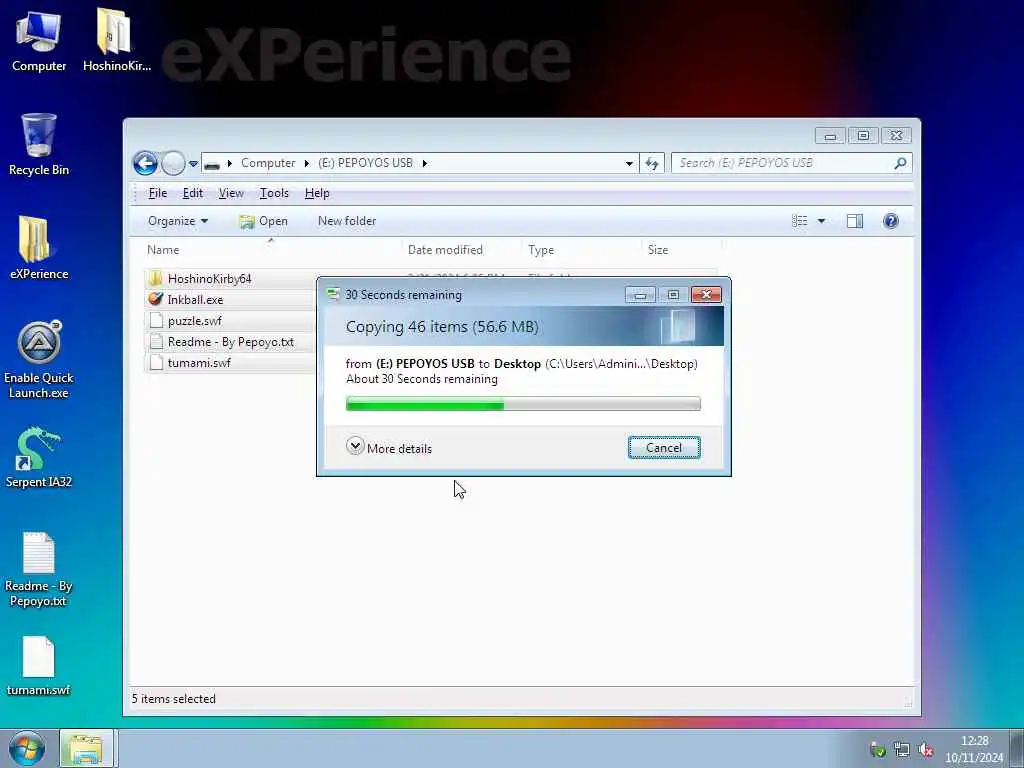
Task: Click the drive icon in the address bar
Action: click(x=212, y=164)
